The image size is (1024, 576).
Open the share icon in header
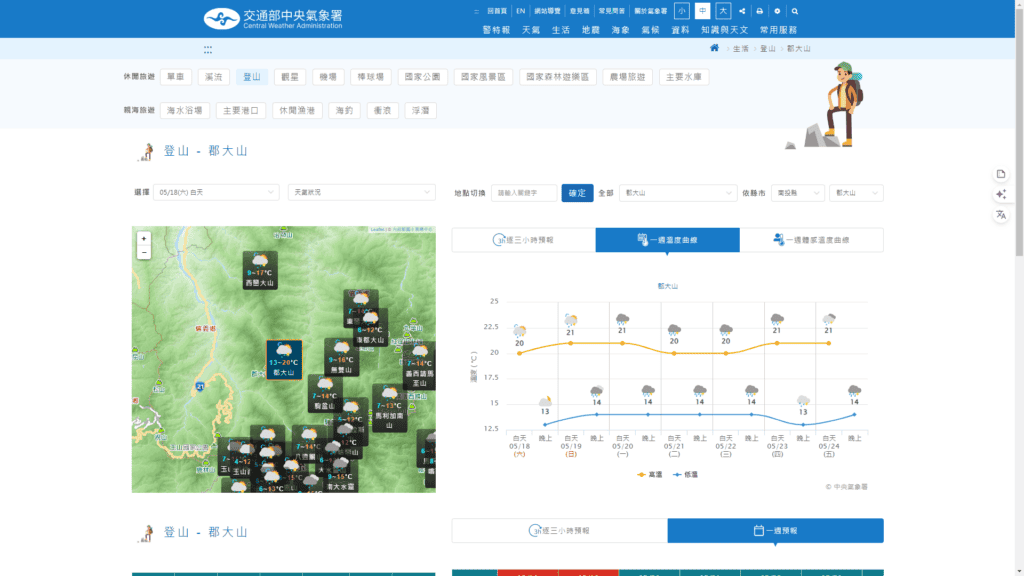click(742, 11)
